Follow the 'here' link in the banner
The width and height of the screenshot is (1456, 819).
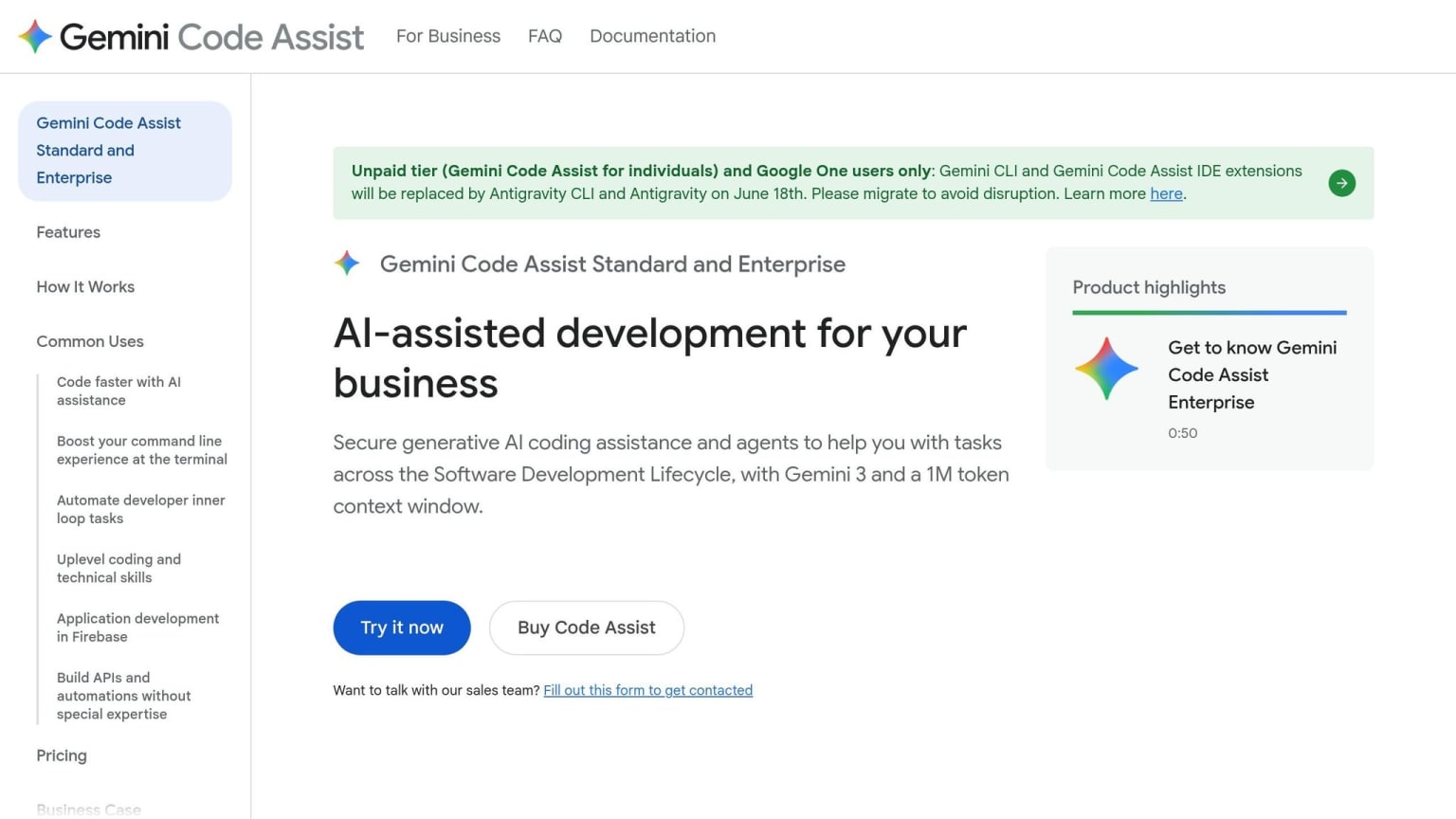[1166, 193]
